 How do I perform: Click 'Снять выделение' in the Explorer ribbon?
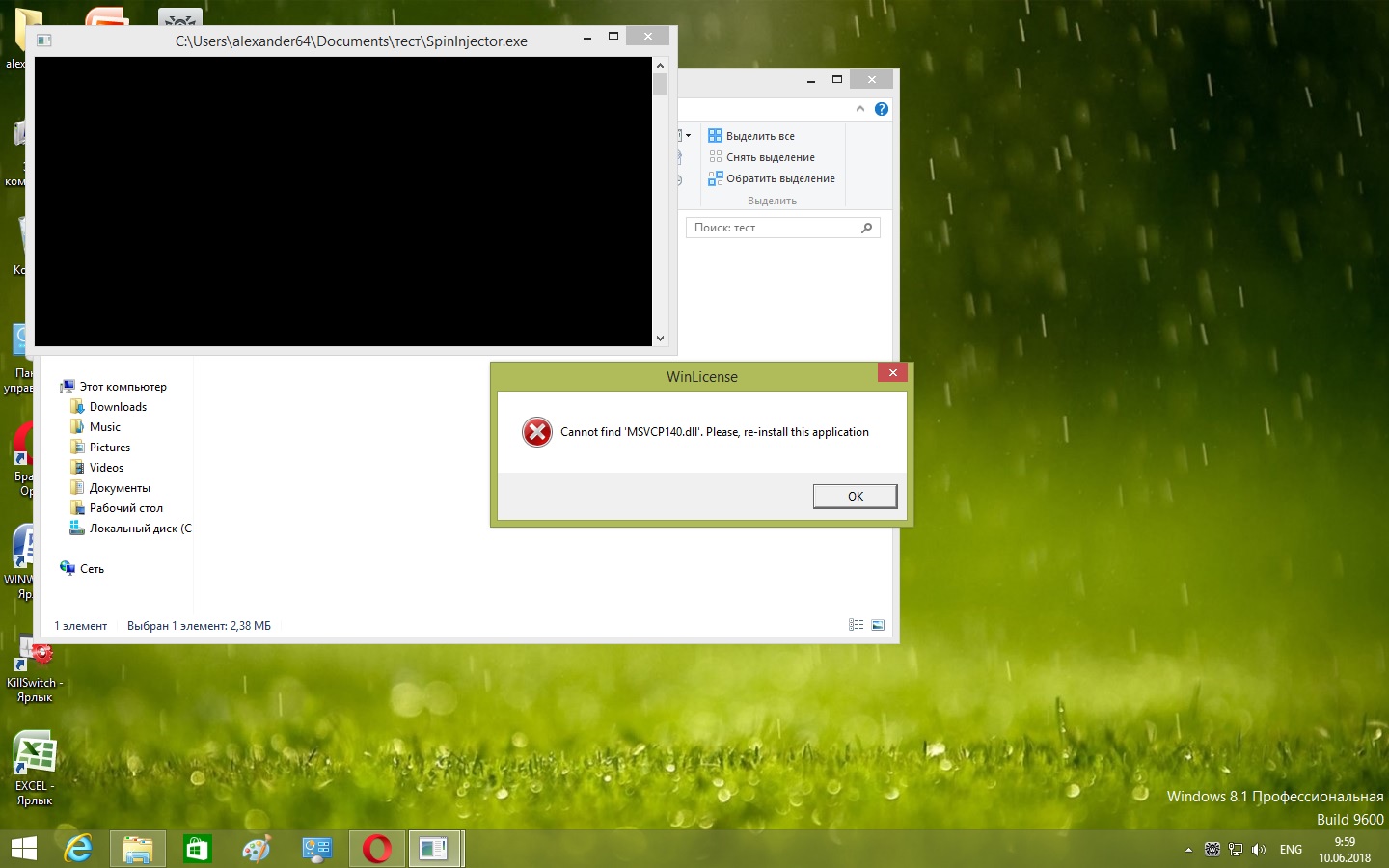(762, 157)
